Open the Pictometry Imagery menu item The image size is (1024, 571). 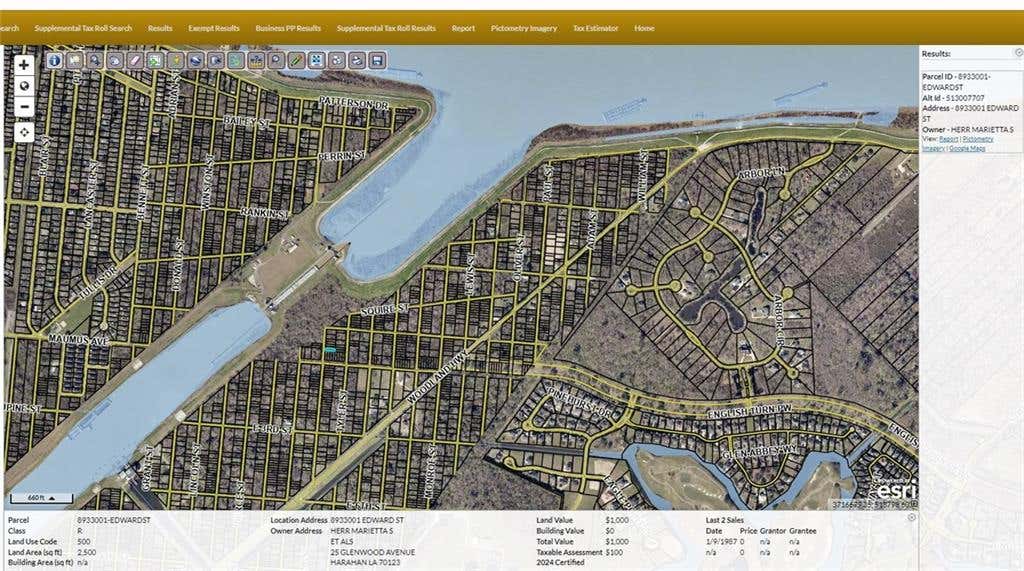524,28
